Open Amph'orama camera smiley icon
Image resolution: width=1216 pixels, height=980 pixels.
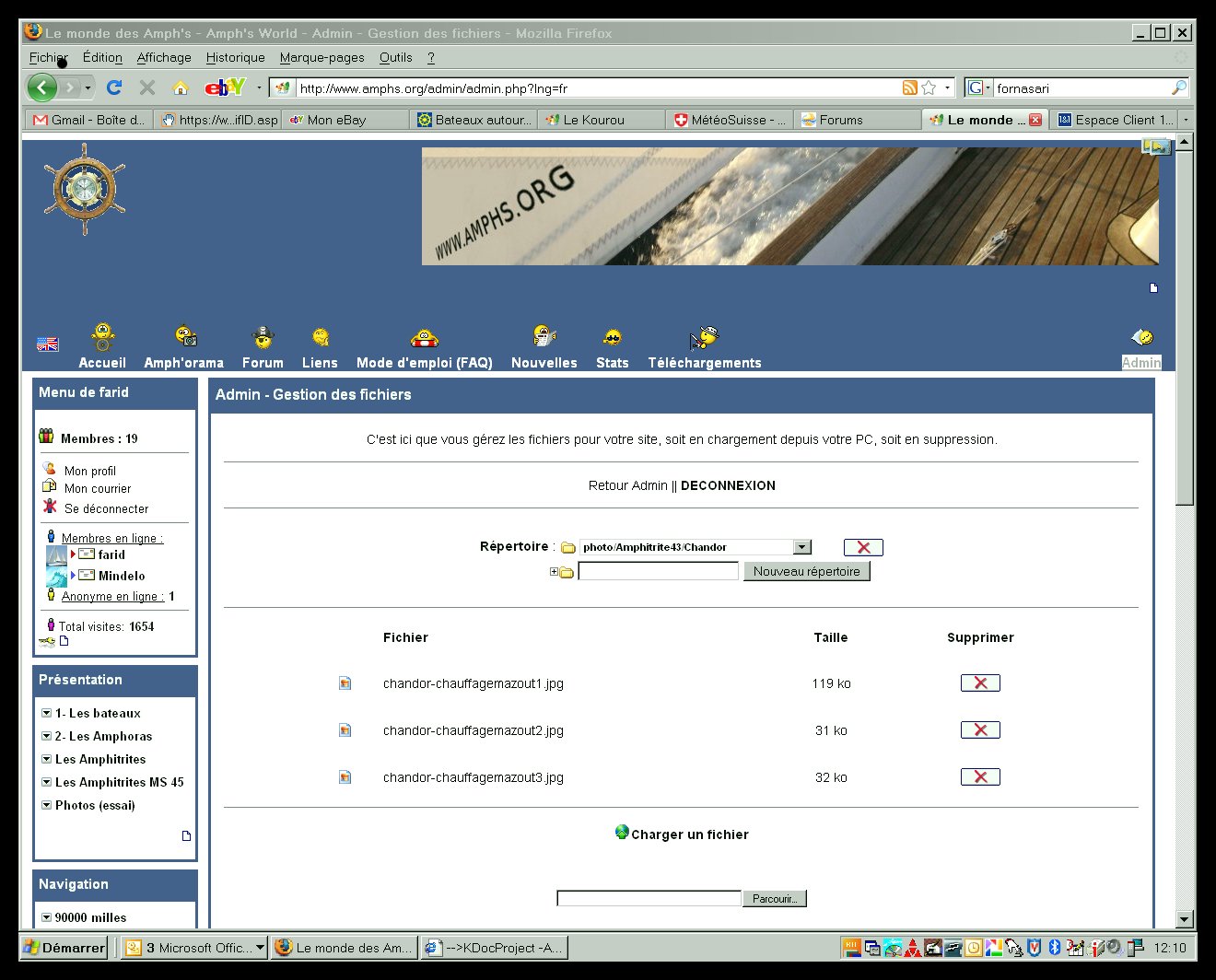[185, 336]
